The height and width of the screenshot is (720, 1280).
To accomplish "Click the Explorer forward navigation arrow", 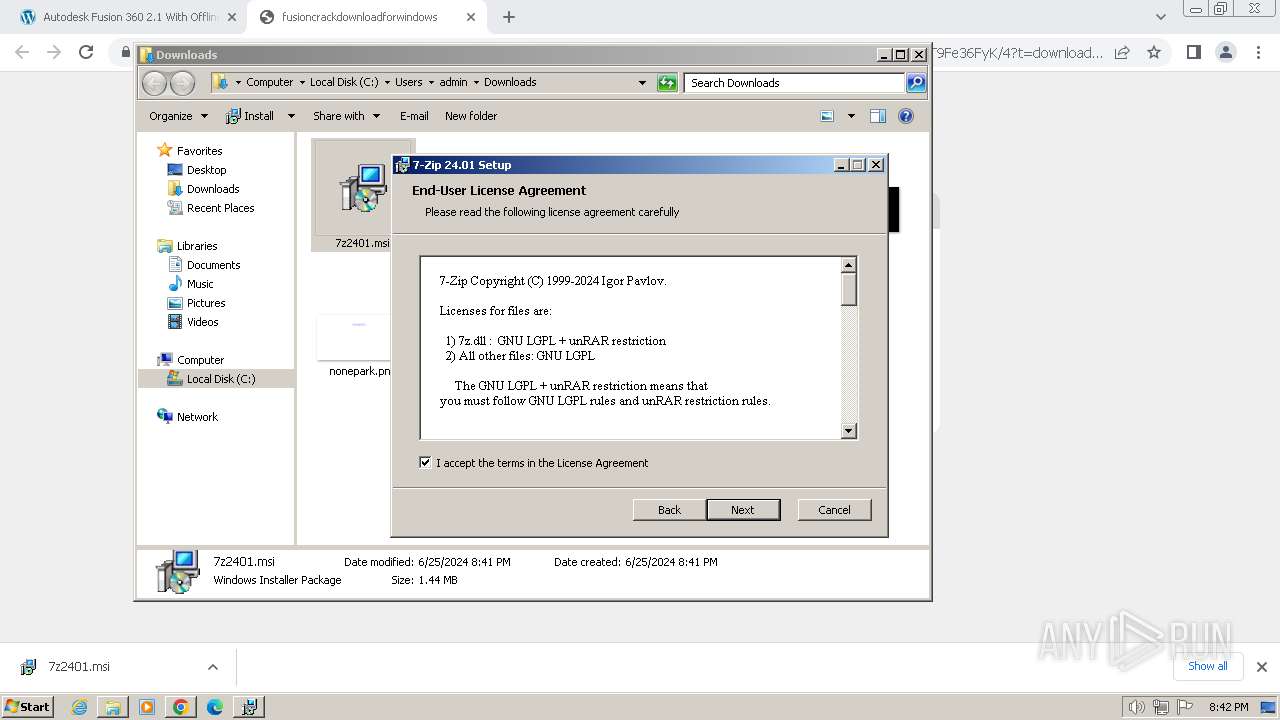I will click(x=182, y=83).
